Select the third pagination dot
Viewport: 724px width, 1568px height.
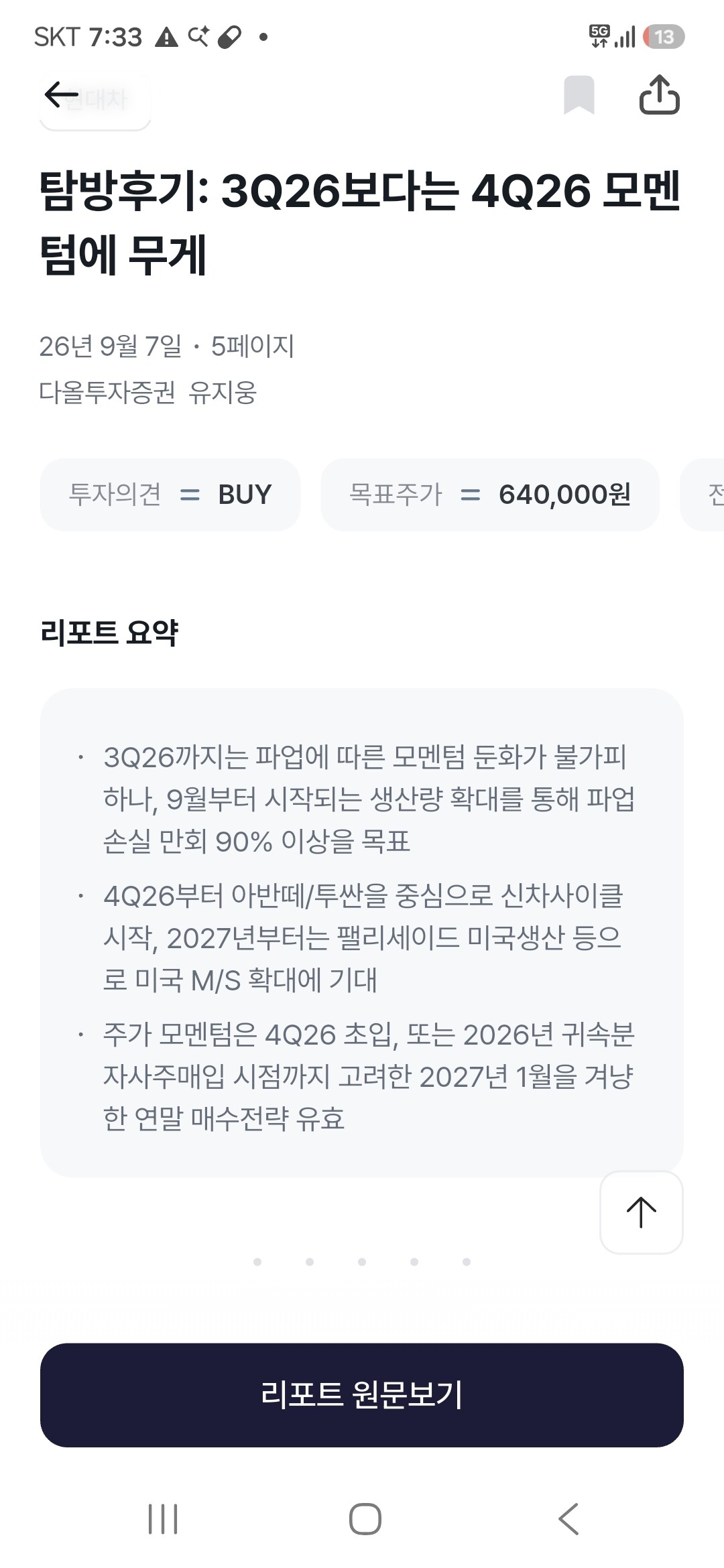362,1262
